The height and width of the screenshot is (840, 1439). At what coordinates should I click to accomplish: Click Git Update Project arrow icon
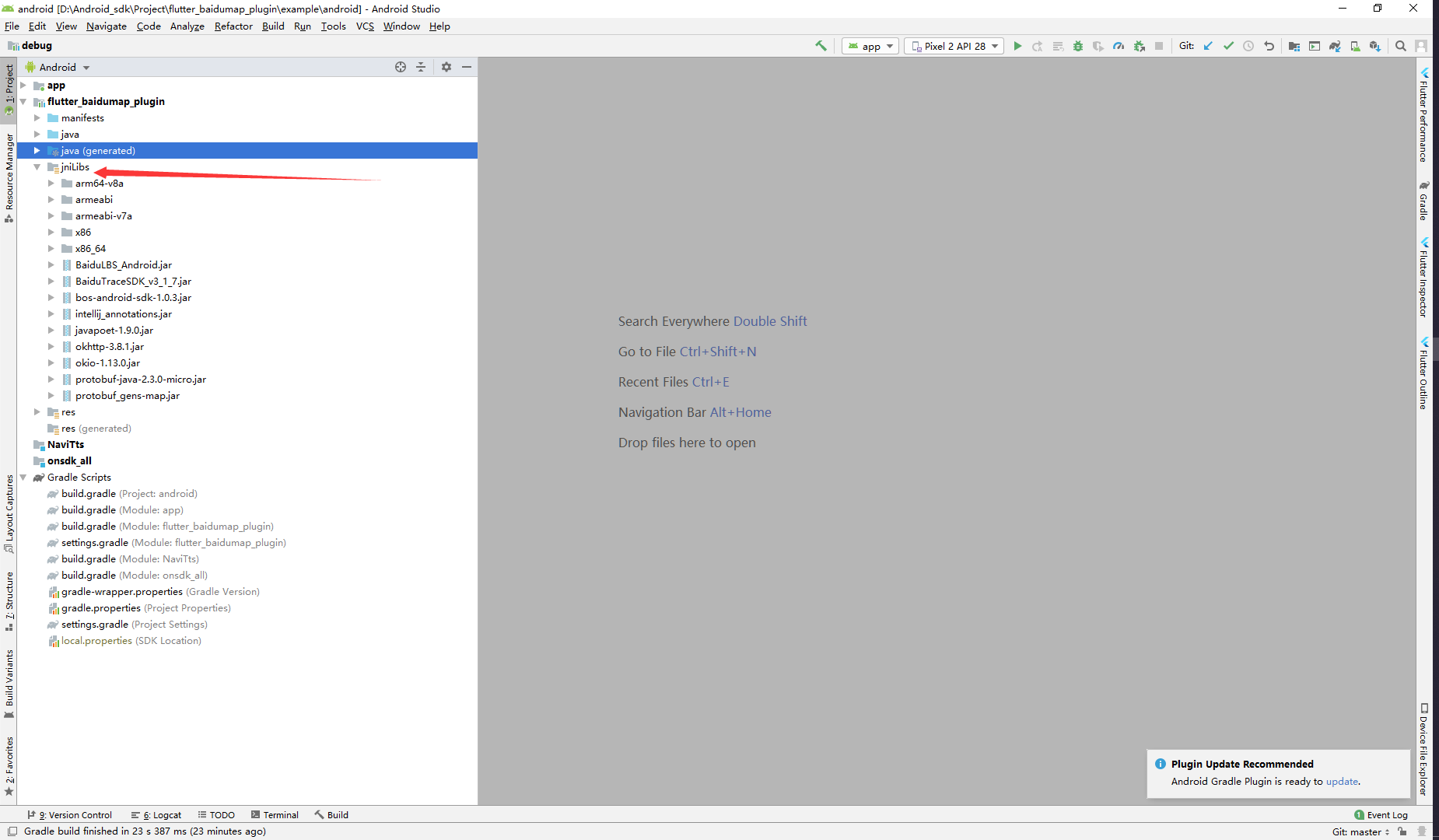point(1208,46)
